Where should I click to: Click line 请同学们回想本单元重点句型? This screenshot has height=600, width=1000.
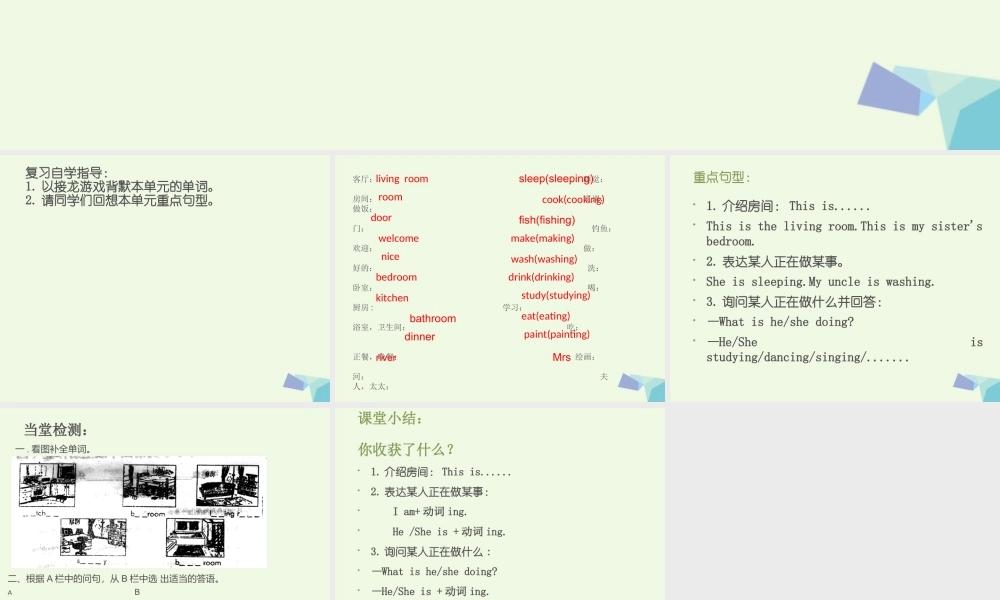click(120, 200)
